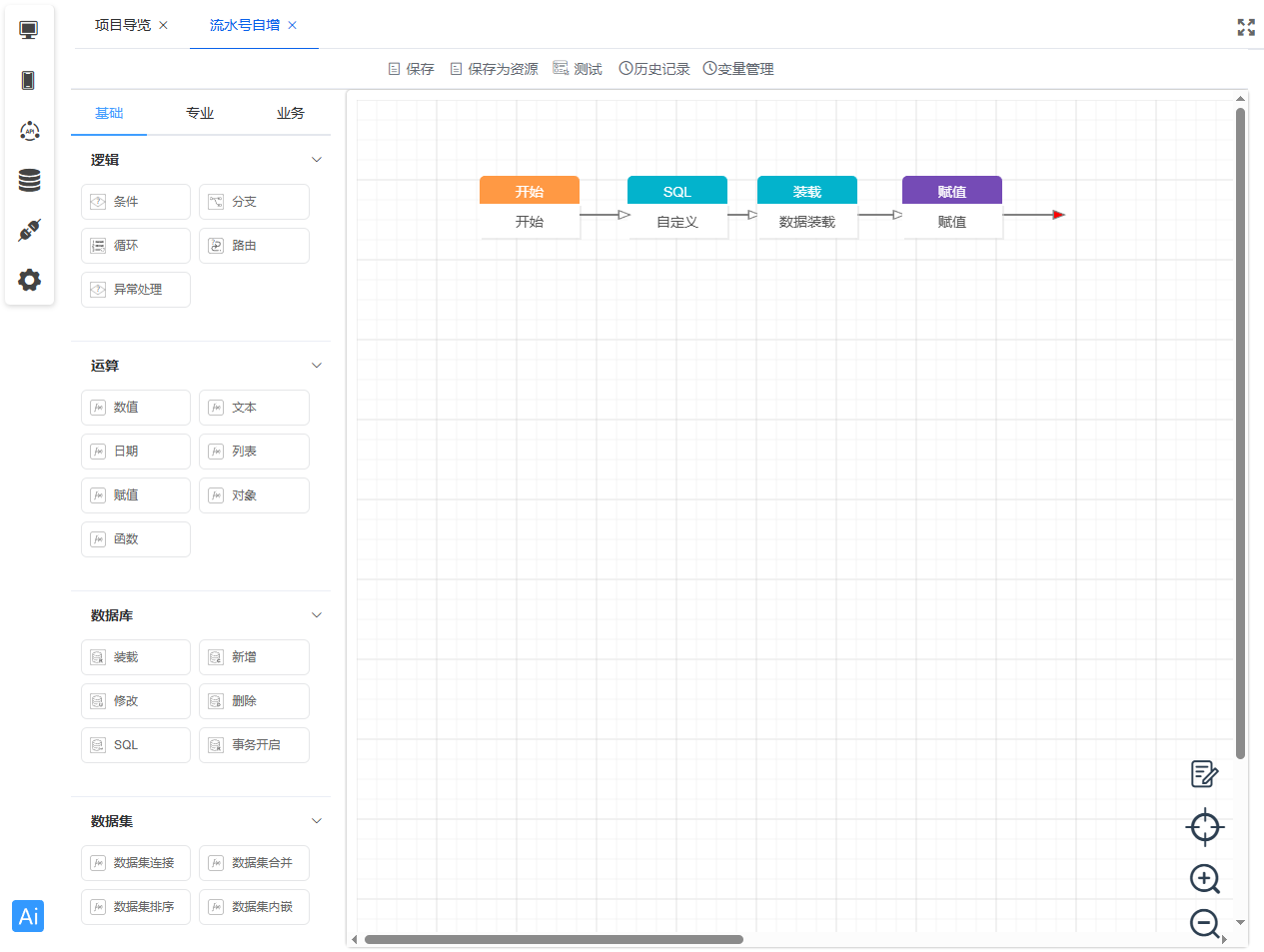Open 变量管理 from the toolbar

[738, 69]
